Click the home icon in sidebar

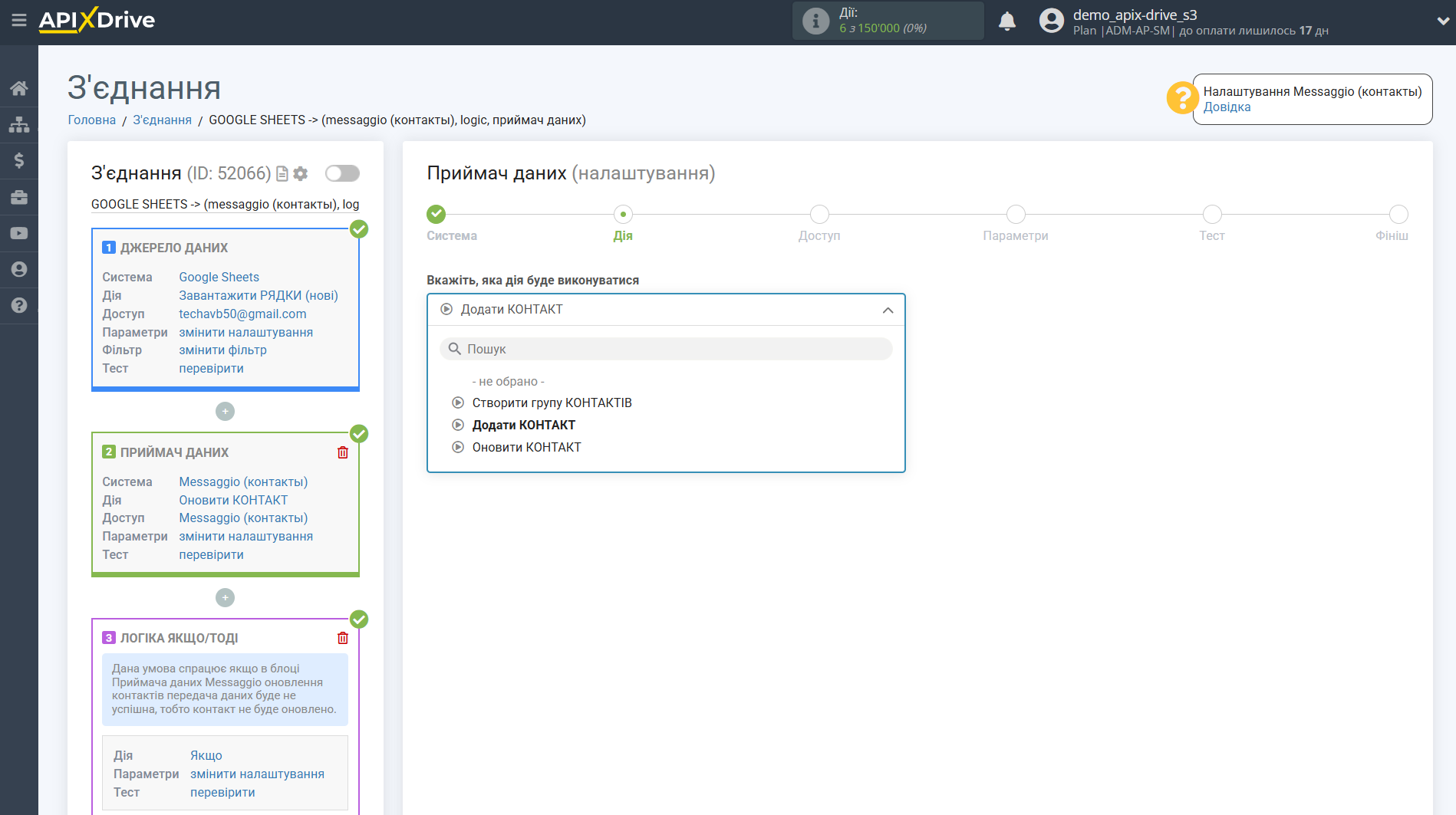point(19,88)
